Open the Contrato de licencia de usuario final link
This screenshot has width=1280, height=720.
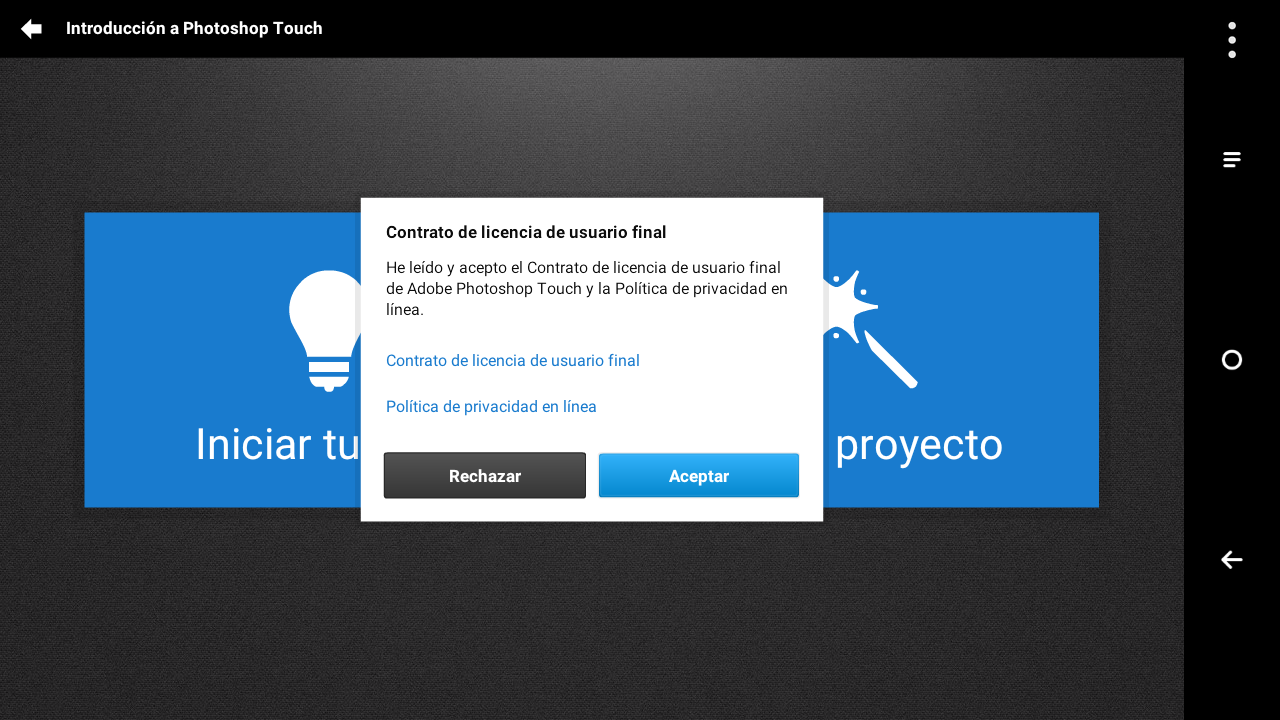tap(513, 361)
